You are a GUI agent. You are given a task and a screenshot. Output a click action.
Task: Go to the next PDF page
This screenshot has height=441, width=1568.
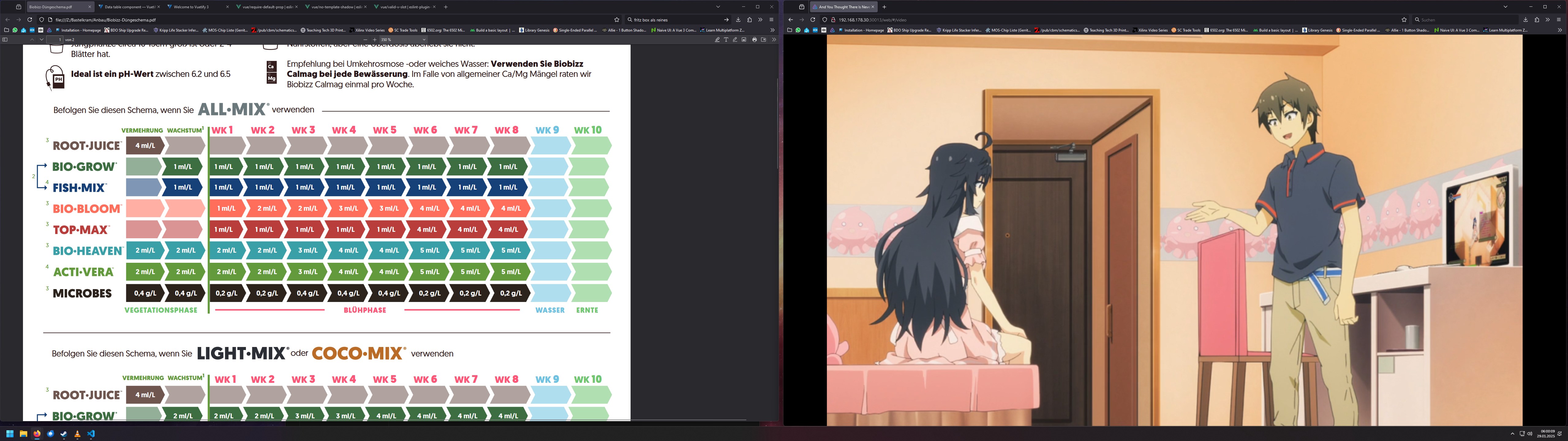41,40
